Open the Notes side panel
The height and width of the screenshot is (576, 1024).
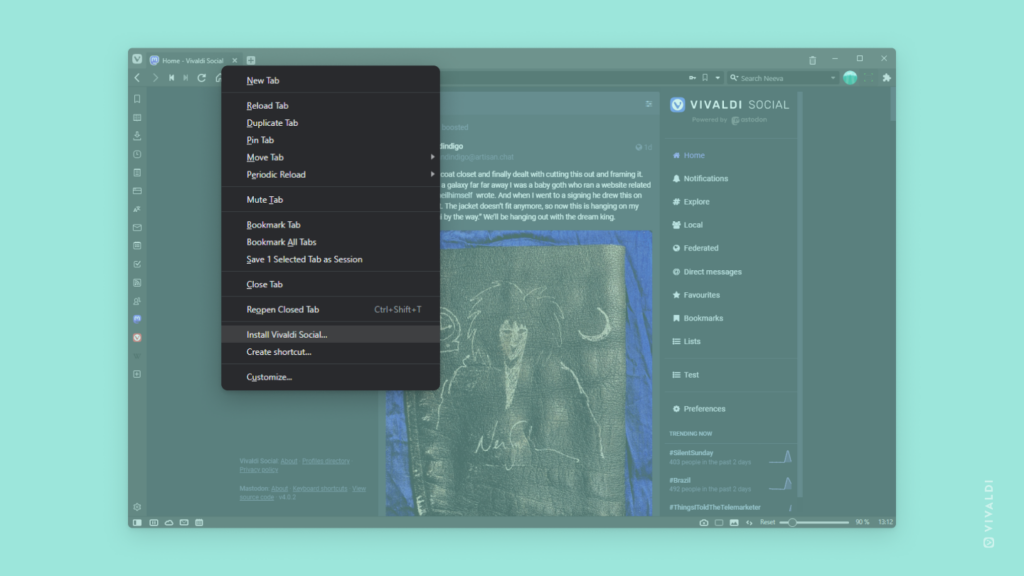[x=137, y=172]
